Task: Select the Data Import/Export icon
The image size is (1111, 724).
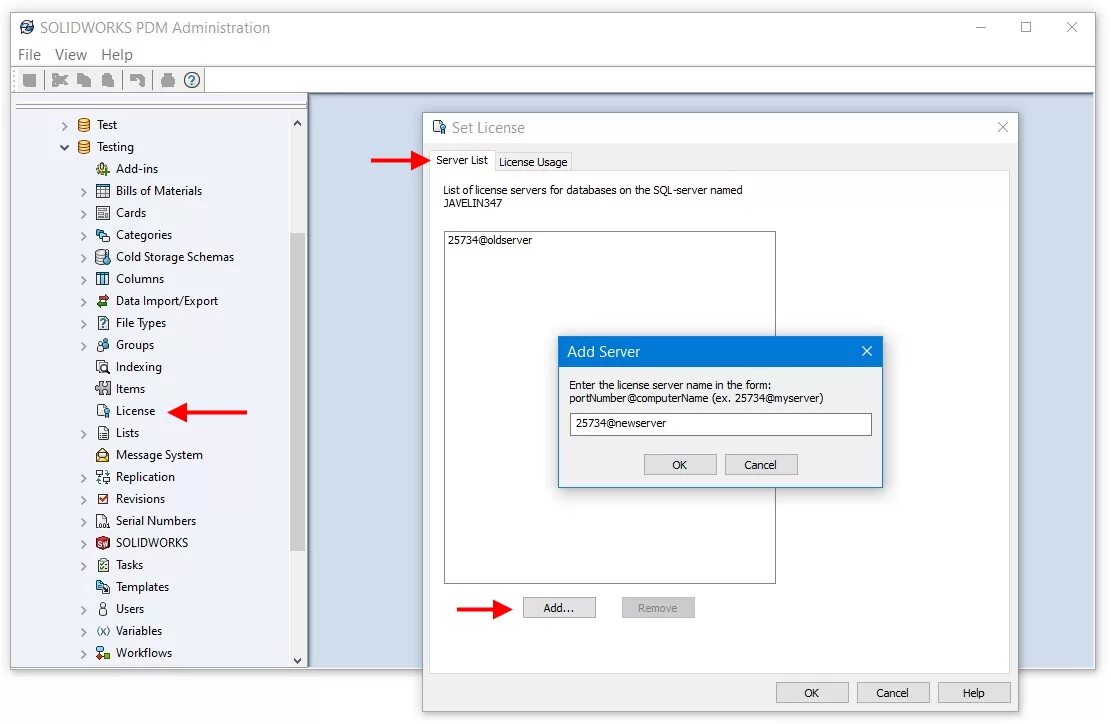Action: tap(103, 300)
